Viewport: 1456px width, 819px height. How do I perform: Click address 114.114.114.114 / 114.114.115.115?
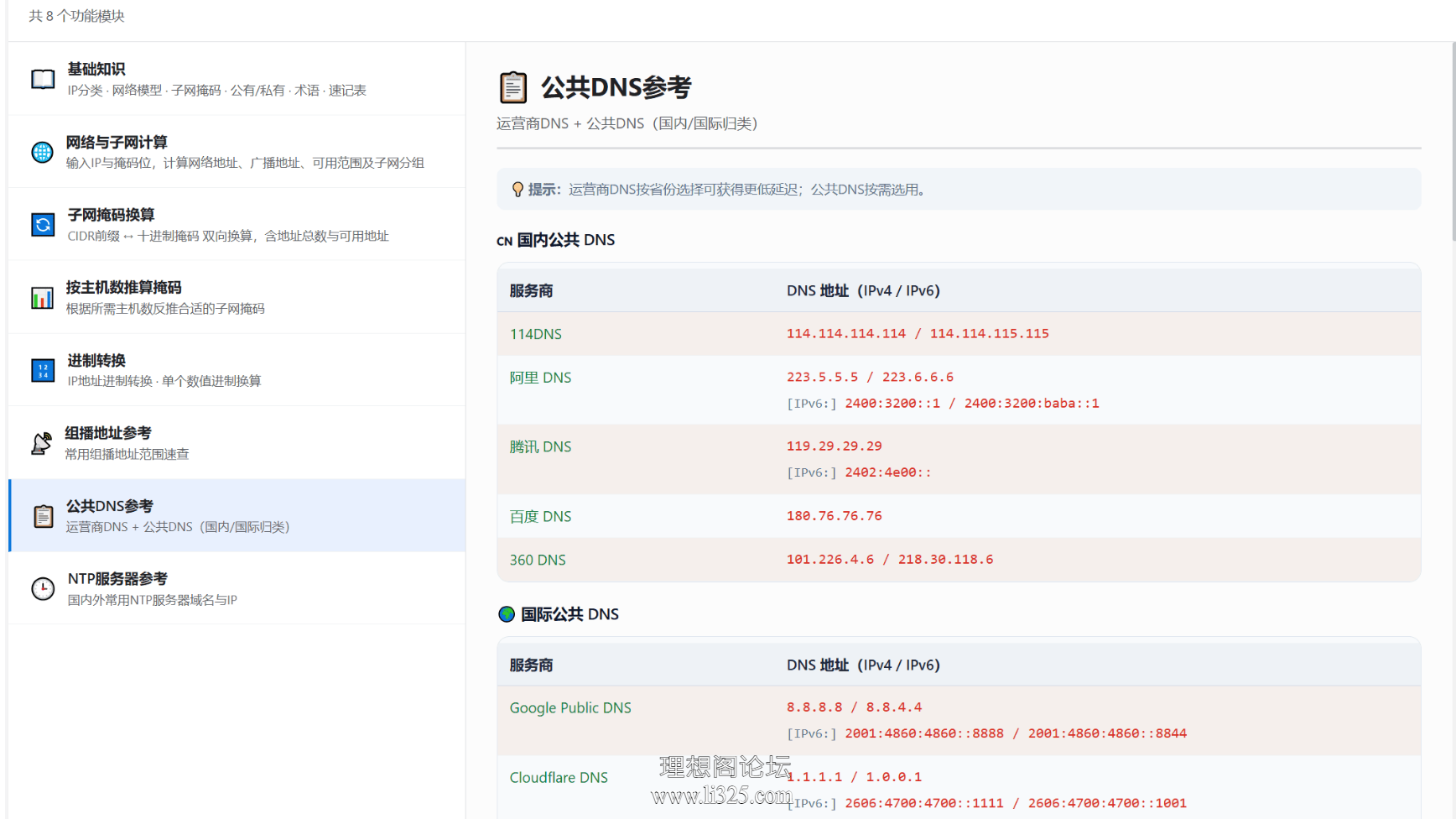pyautogui.click(x=918, y=333)
